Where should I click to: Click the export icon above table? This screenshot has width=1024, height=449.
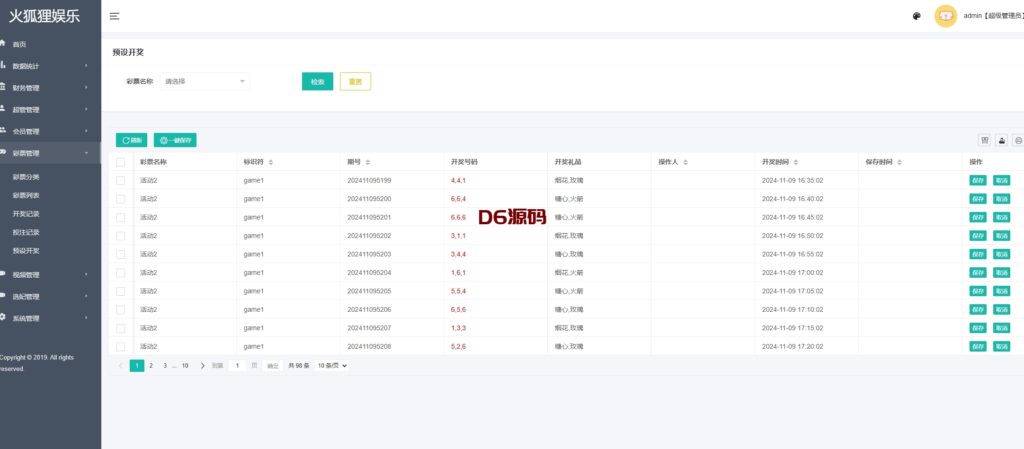(1002, 140)
